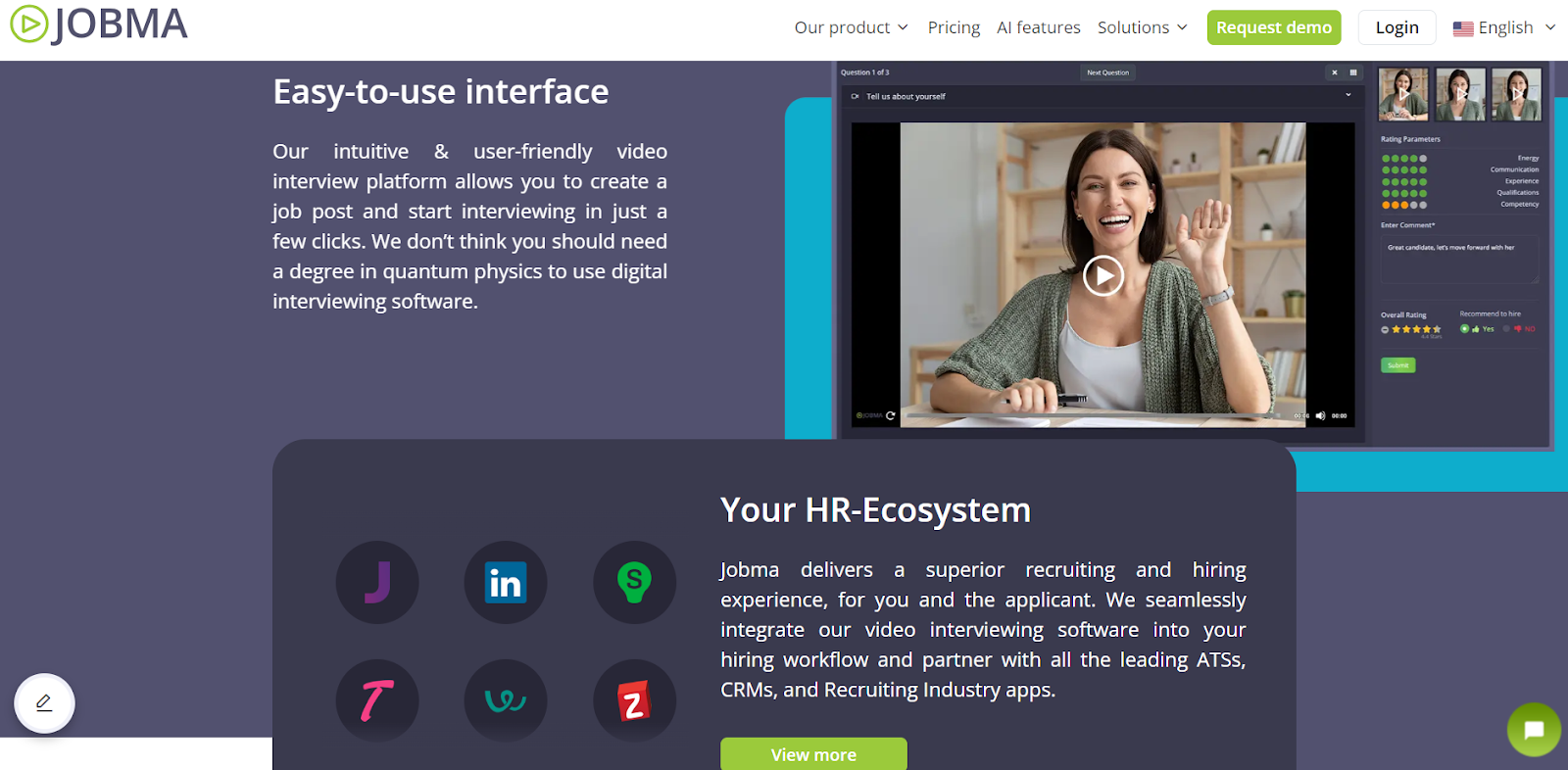Click the grid view icon in the mockup header

coord(1353,72)
